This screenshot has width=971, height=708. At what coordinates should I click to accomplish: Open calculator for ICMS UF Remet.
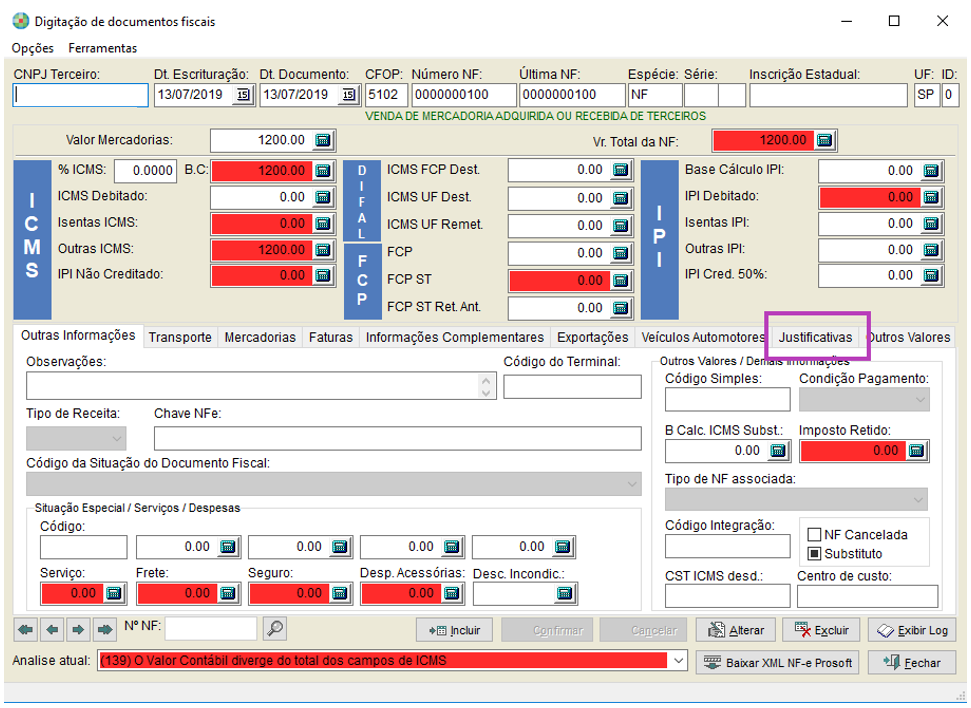click(620, 225)
